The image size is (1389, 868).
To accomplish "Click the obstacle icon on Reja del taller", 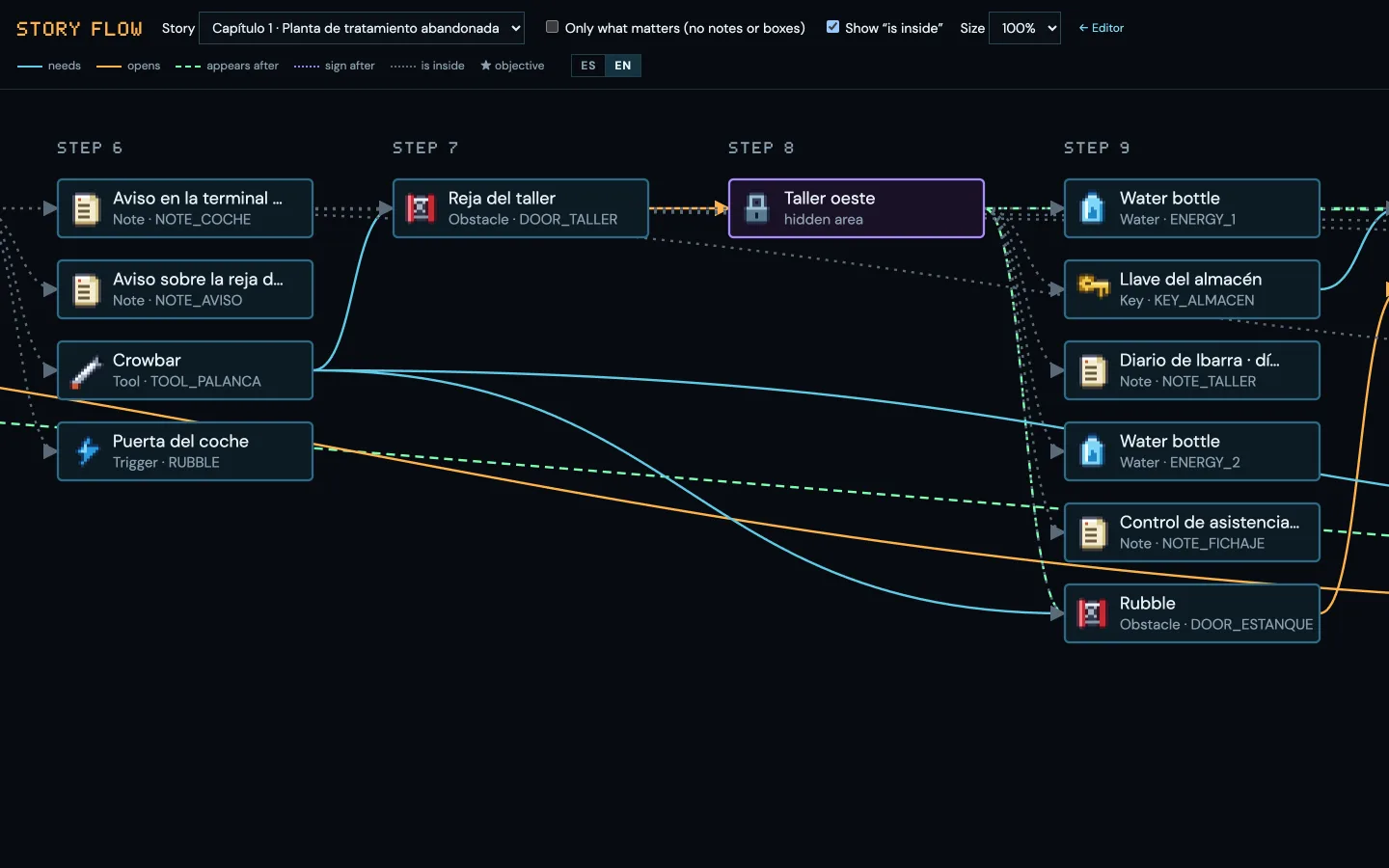I will click(421, 208).
